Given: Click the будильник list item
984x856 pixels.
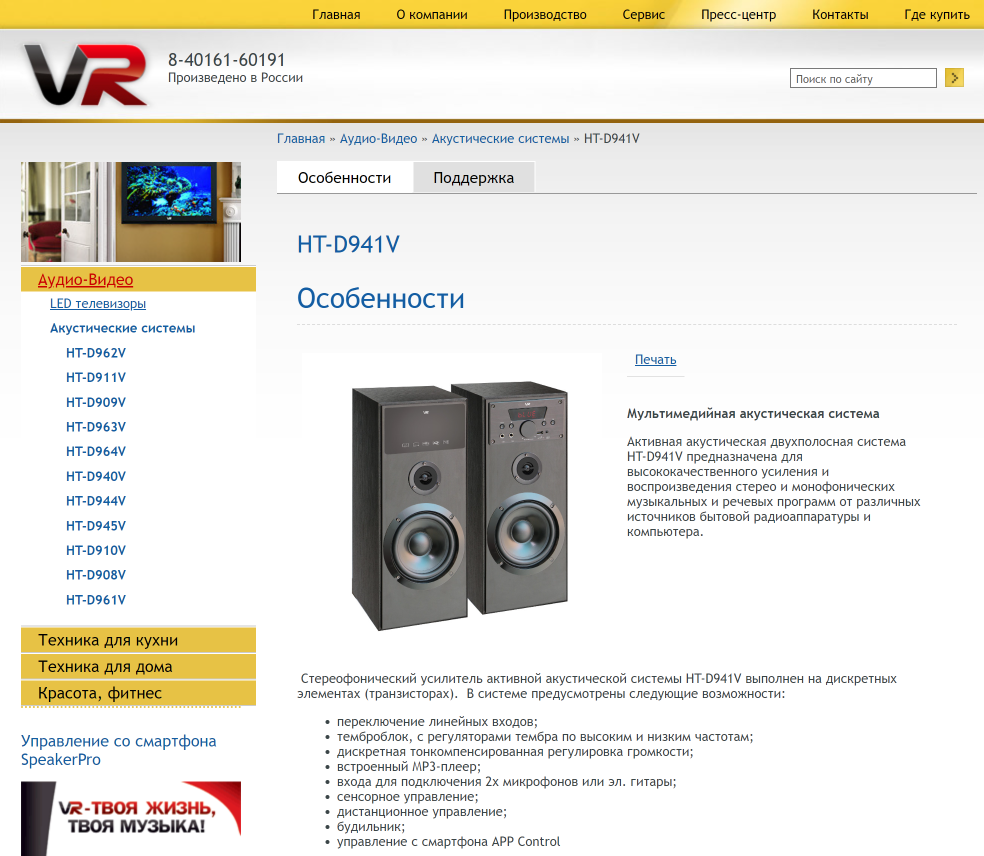Looking at the screenshot, I should [371, 827].
